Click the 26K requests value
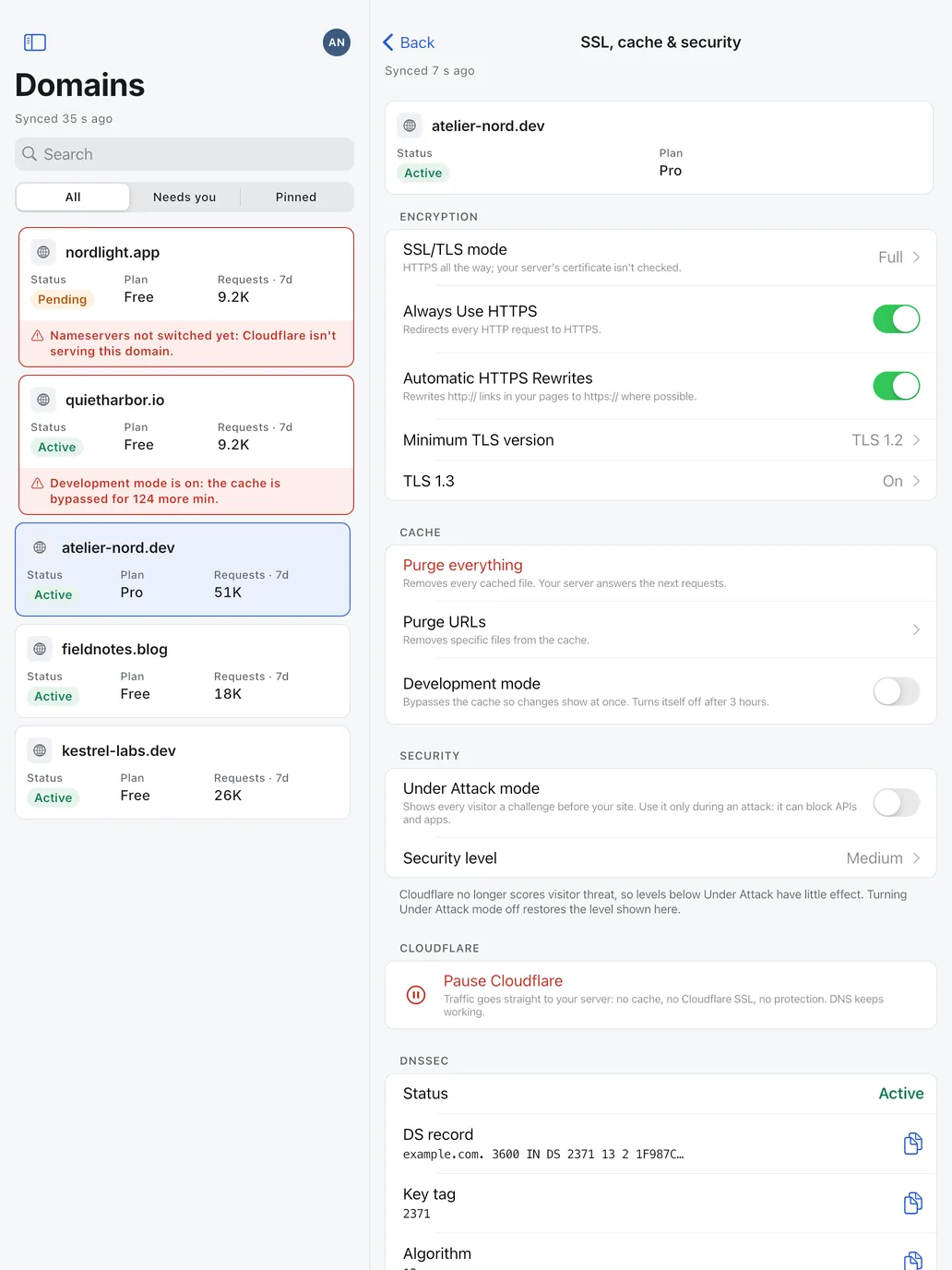This screenshot has height=1270, width=952. pyautogui.click(x=228, y=796)
